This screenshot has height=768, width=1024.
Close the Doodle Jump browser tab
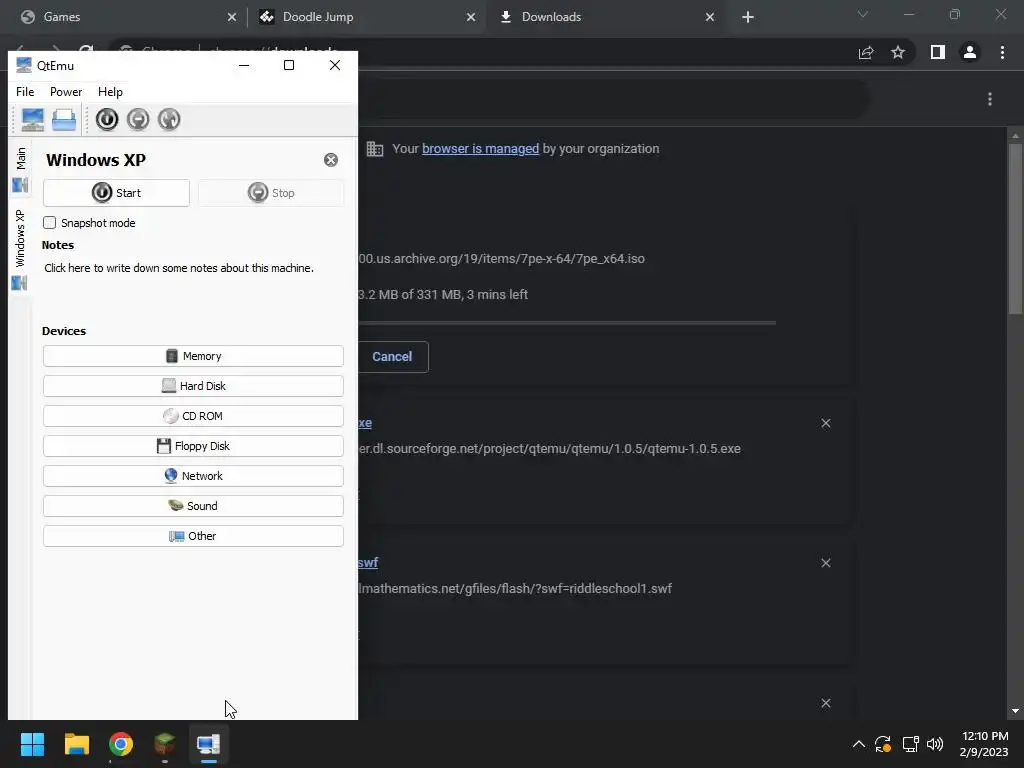[471, 18]
